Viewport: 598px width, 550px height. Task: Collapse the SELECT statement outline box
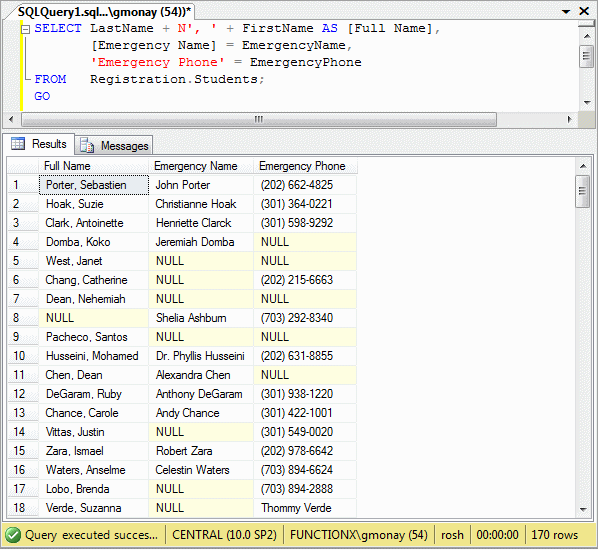(25, 30)
